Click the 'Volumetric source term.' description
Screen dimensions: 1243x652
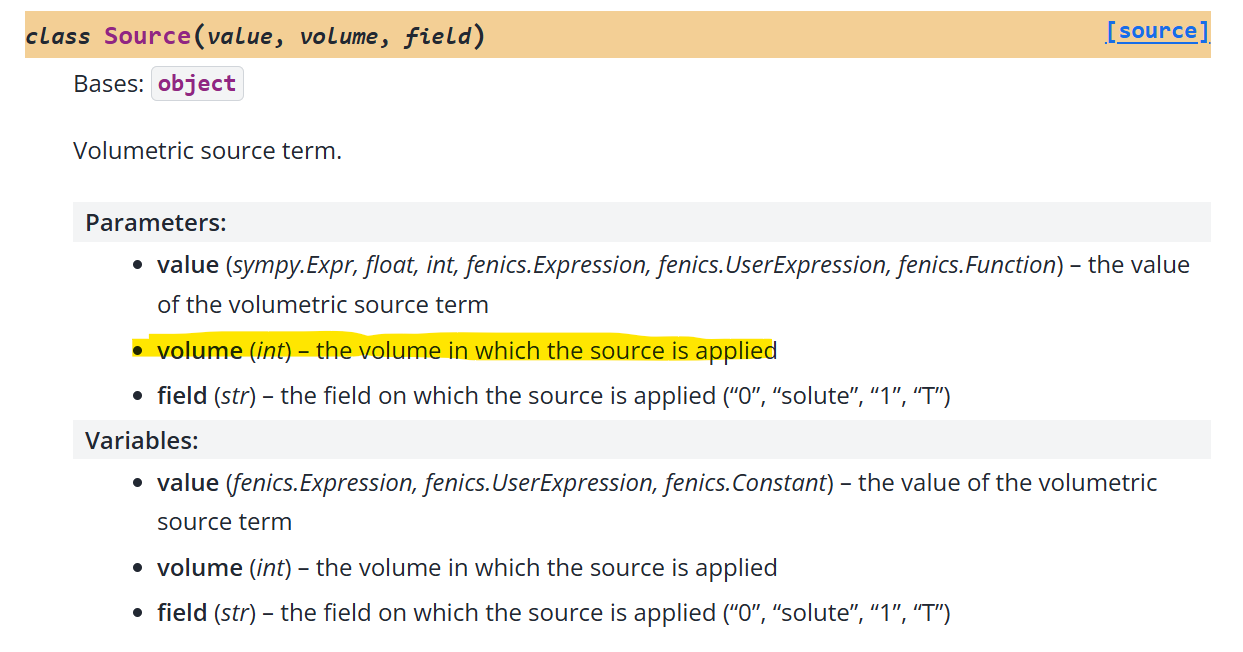[x=208, y=152]
